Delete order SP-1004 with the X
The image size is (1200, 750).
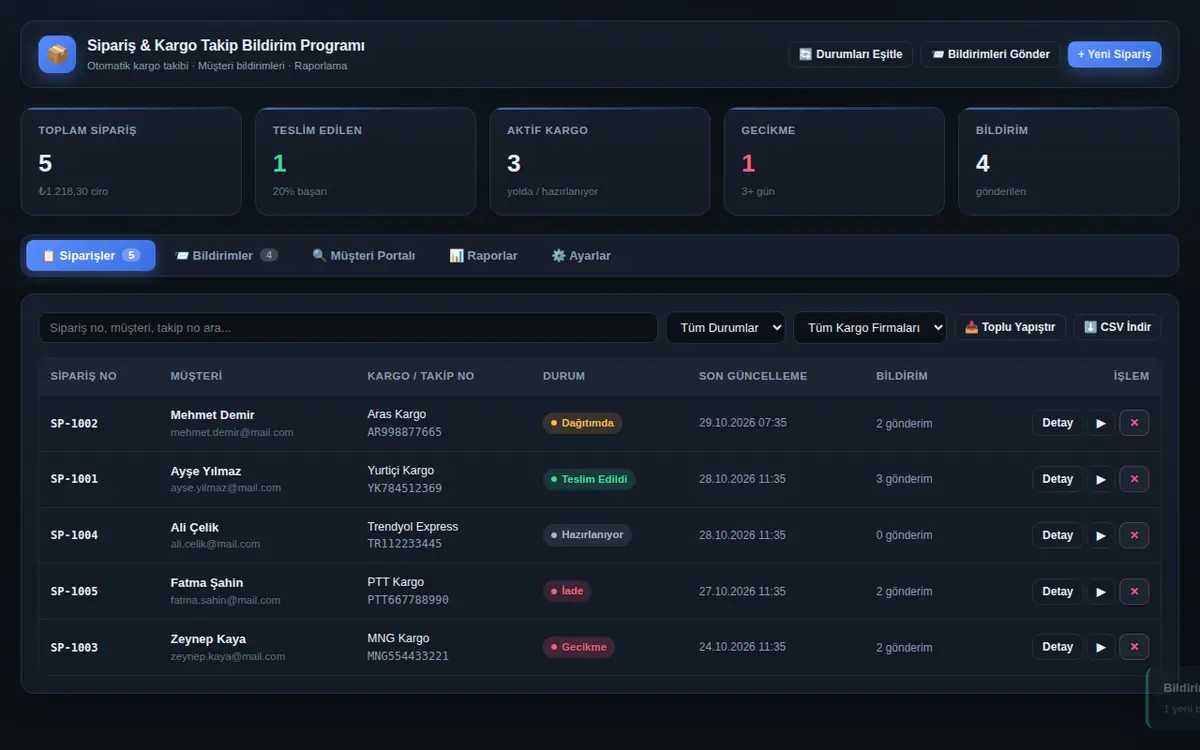tap(1134, 535)
